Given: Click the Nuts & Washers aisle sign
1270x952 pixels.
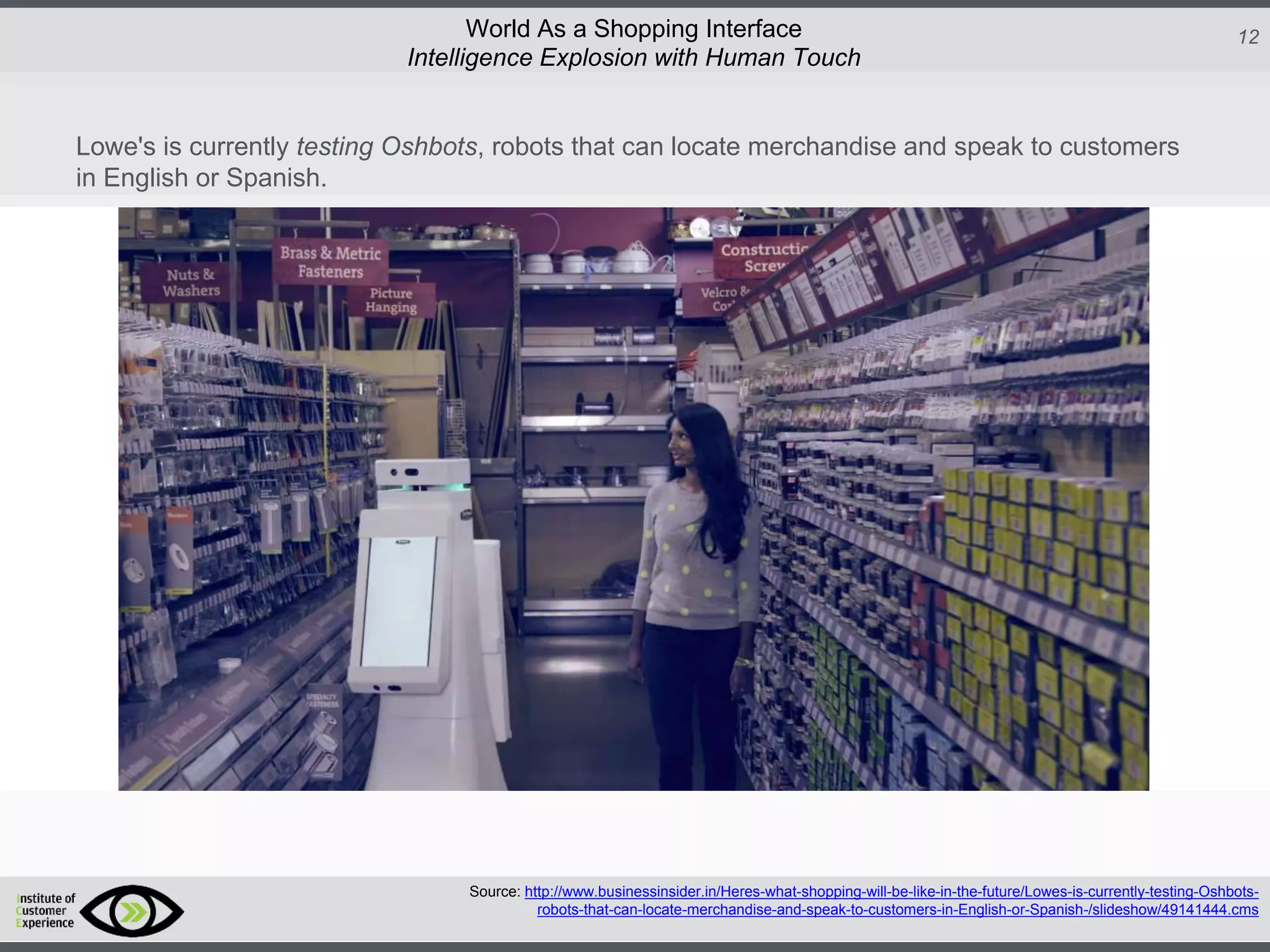Looking at the screenshot, I should click(191, 283).
